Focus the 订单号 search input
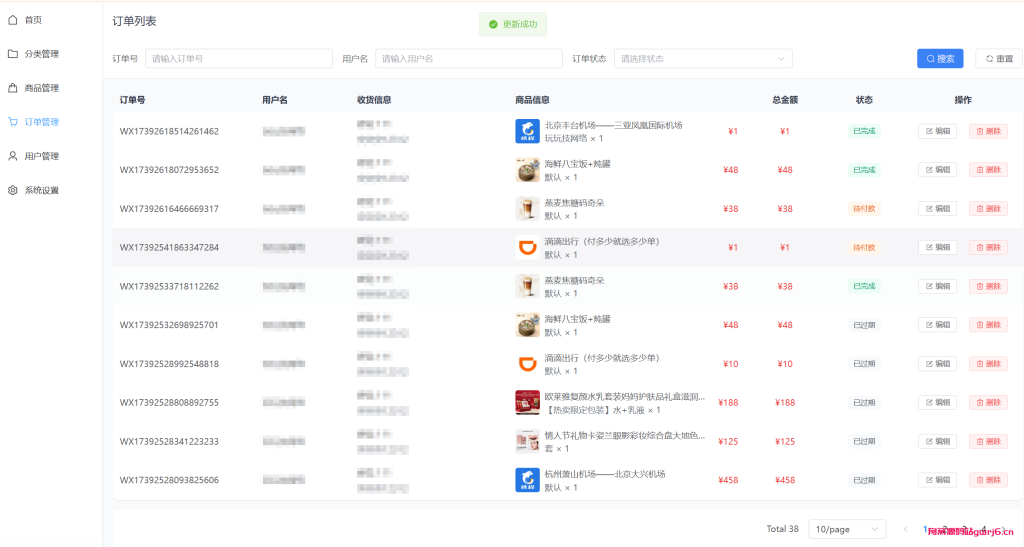Viewport: 1024px width, 547px height. pos(238,59)
